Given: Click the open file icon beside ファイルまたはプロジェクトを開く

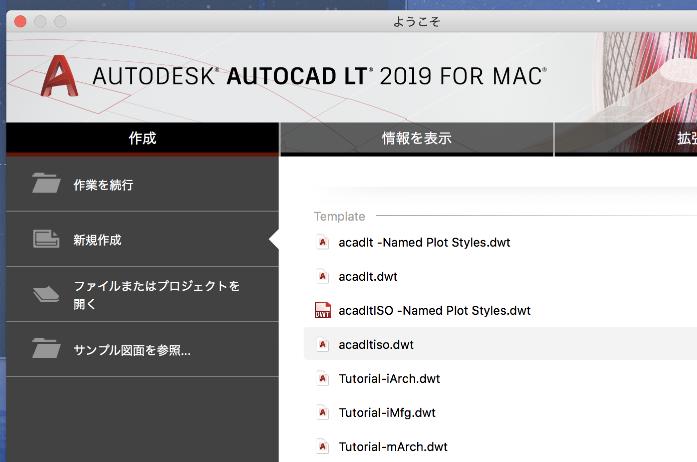Looking at the screenshot, I should coord(46,294).
